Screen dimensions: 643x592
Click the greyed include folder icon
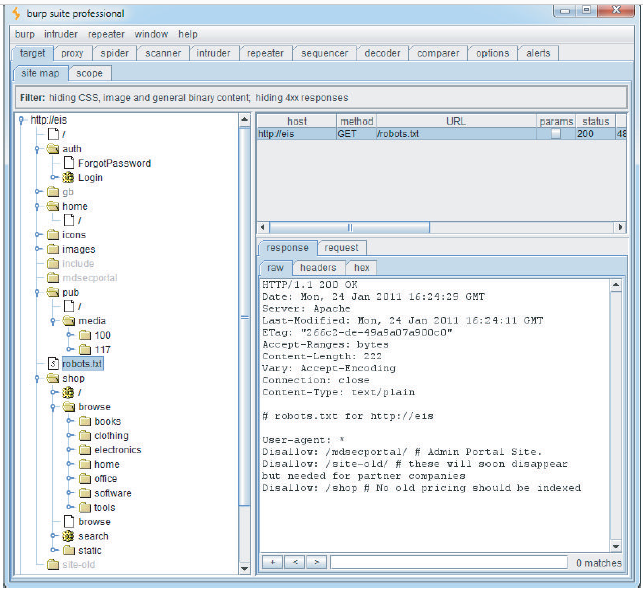click(53, 264)
